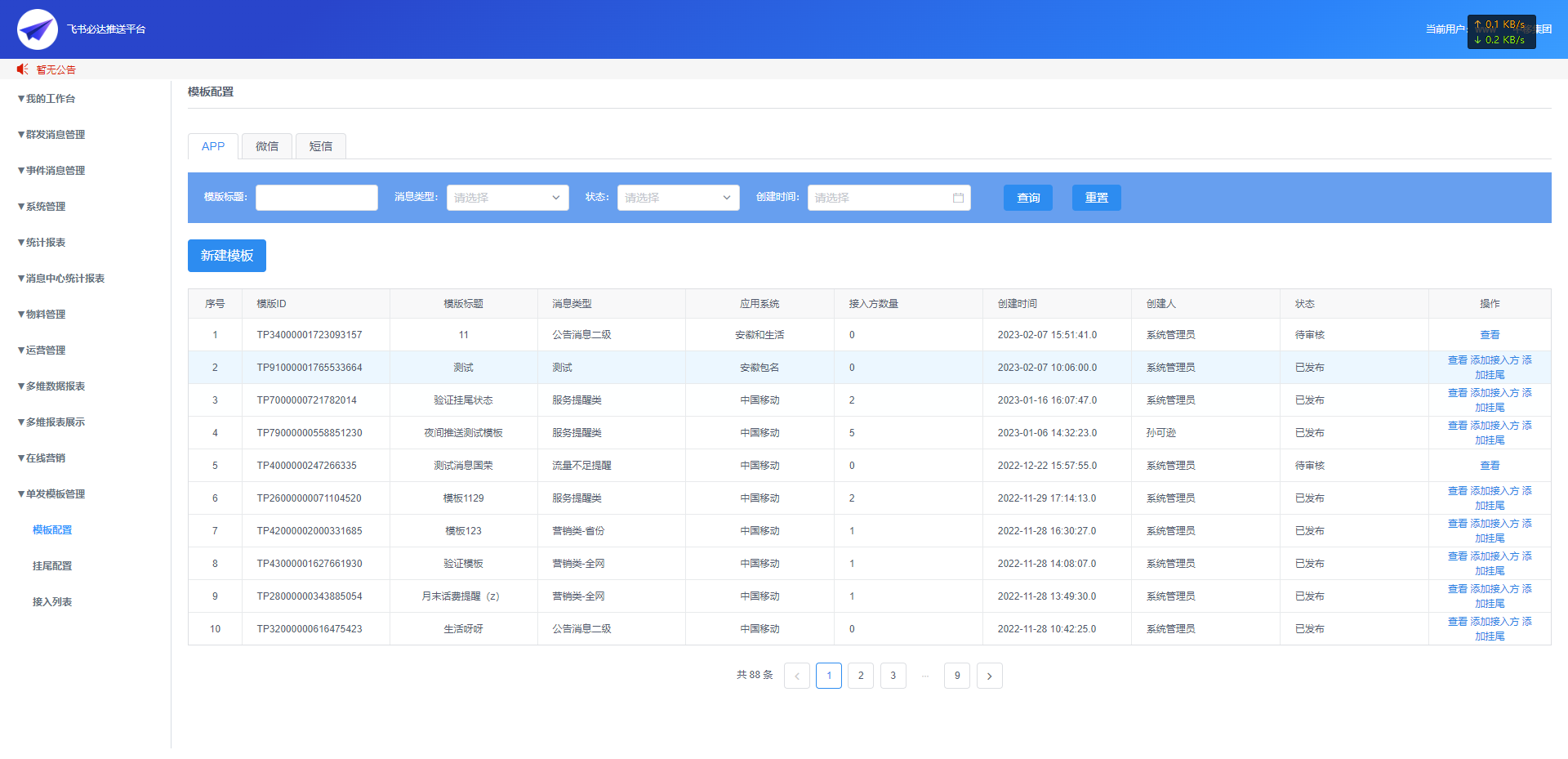Click the 共 88 条 total count text
The height and width of the screenshot is (759, 1568).
tap(755, 675)
